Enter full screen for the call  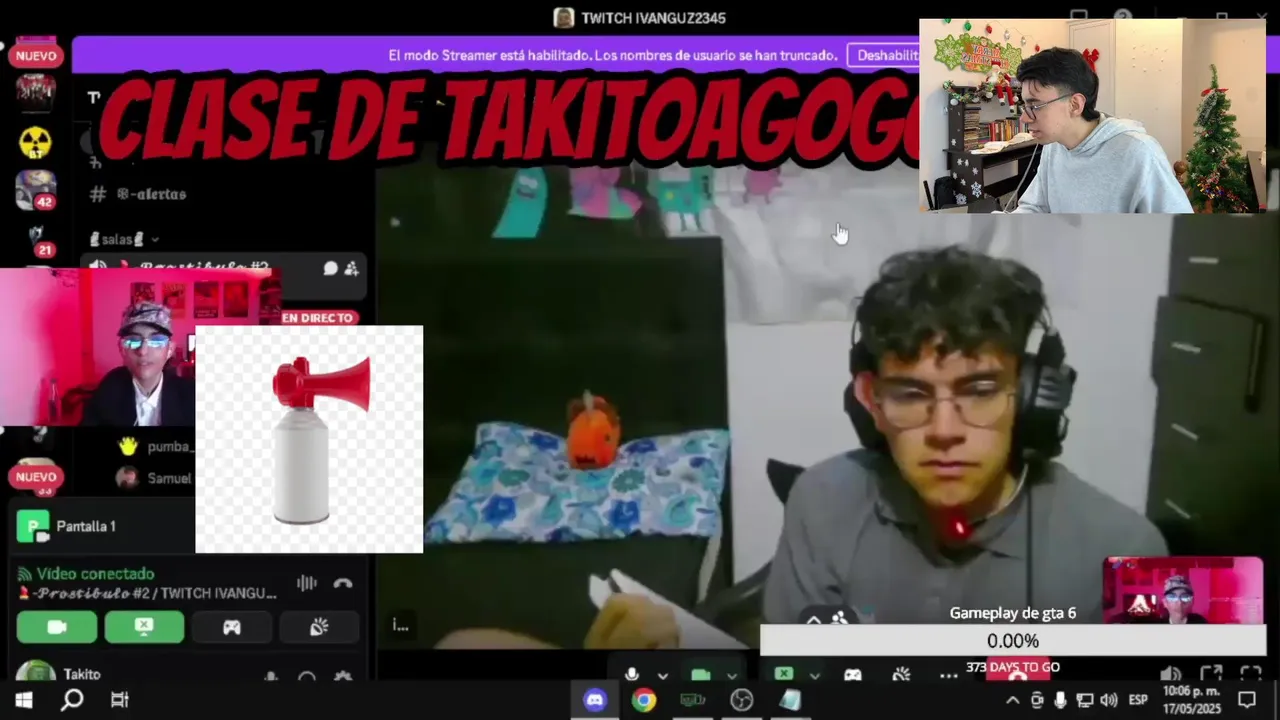(1251, 675)
